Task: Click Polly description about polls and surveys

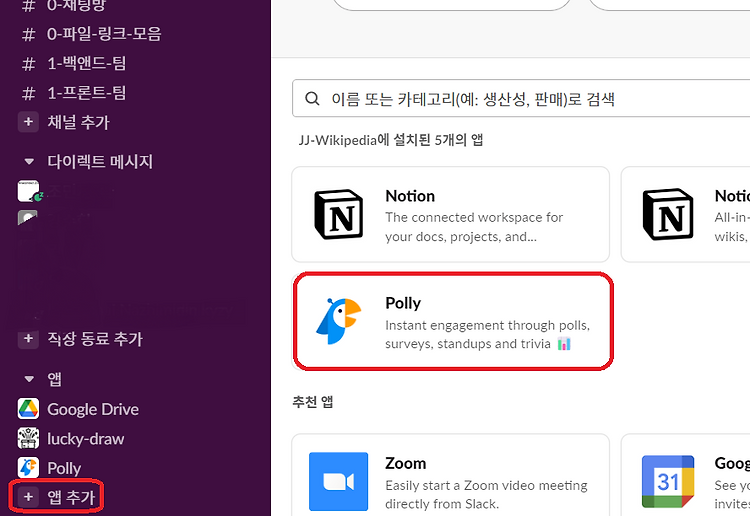Action: point(487,334)
